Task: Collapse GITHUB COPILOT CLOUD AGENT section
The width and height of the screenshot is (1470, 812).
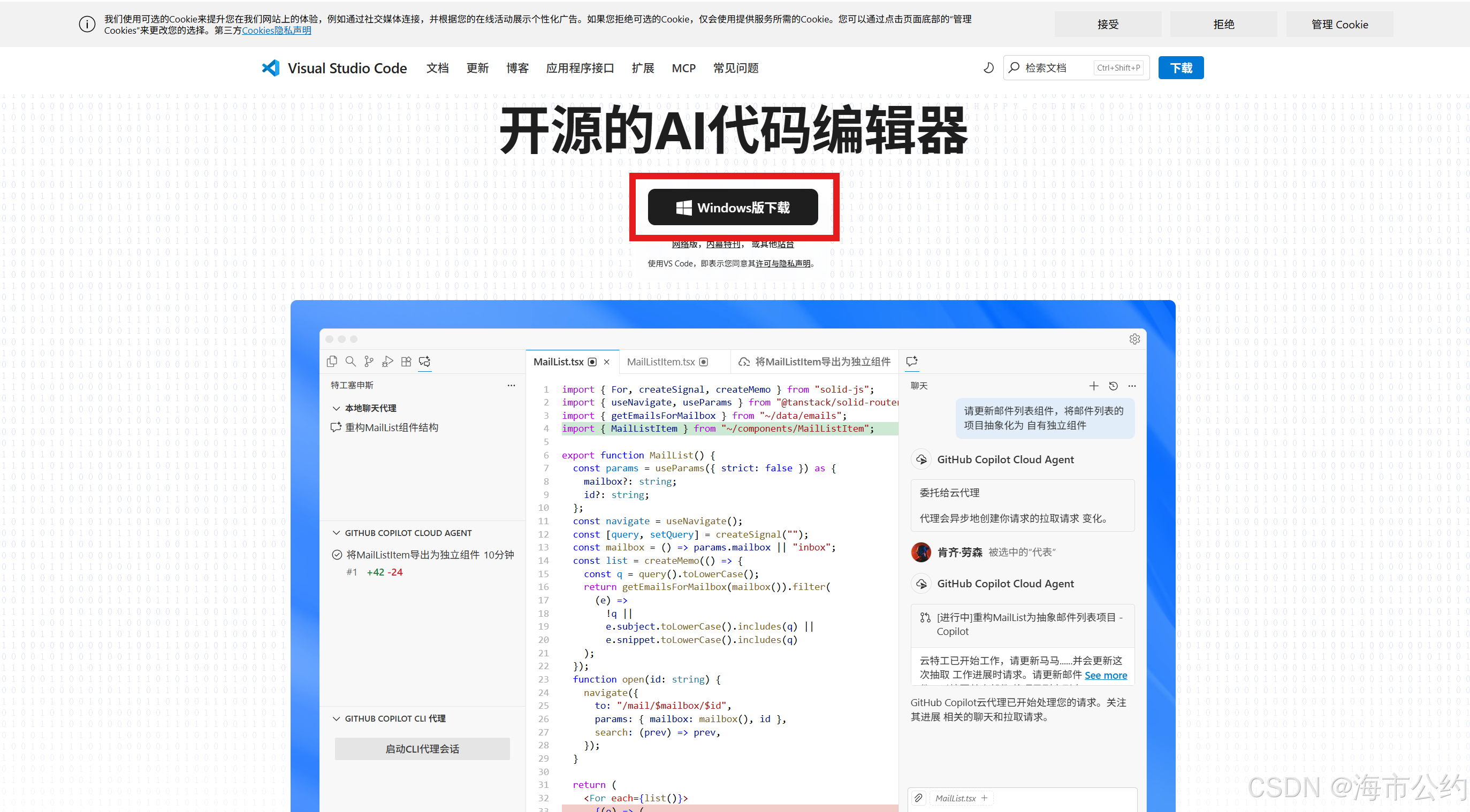Action: click(x=336, y=533)
